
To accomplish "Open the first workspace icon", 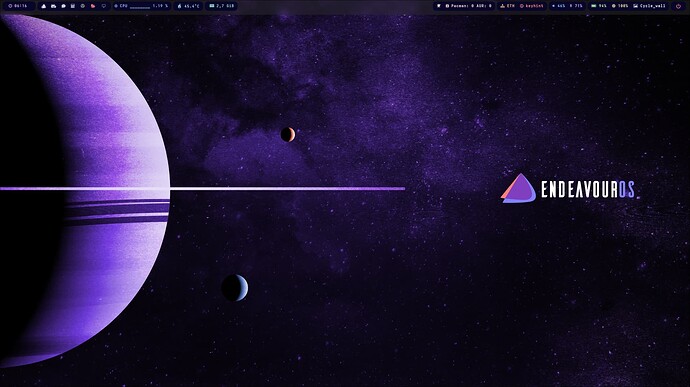I will coord(44,6).
